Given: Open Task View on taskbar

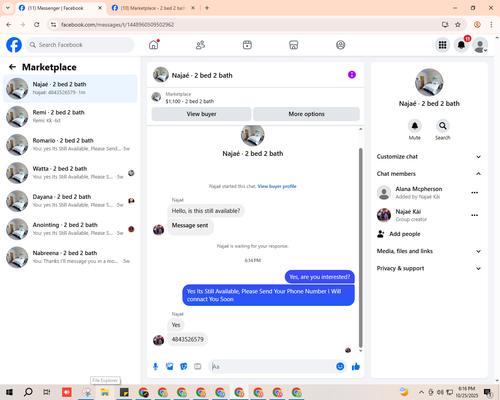Looking at the screenshot, I should point(47,392).
